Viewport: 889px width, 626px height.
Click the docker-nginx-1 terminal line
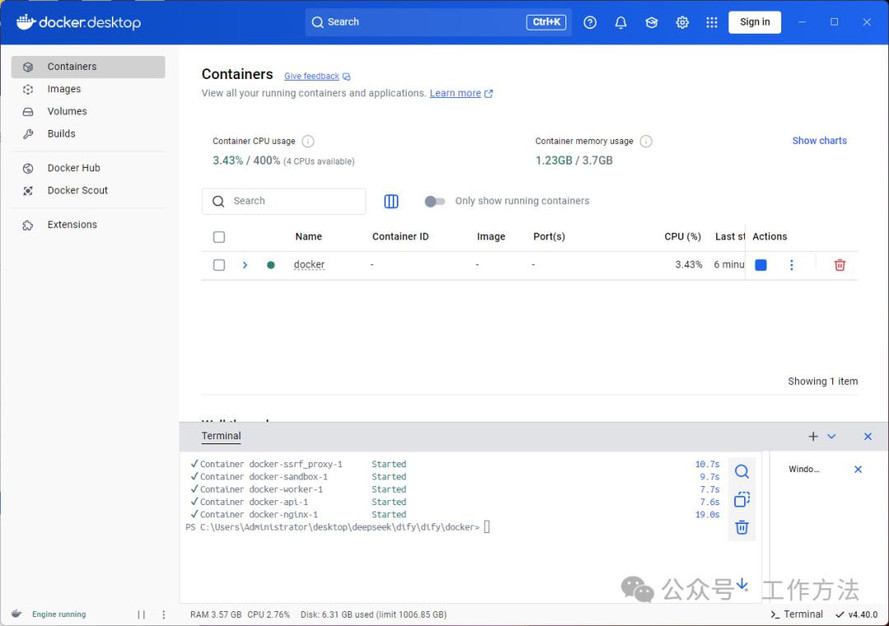point(455,514)
